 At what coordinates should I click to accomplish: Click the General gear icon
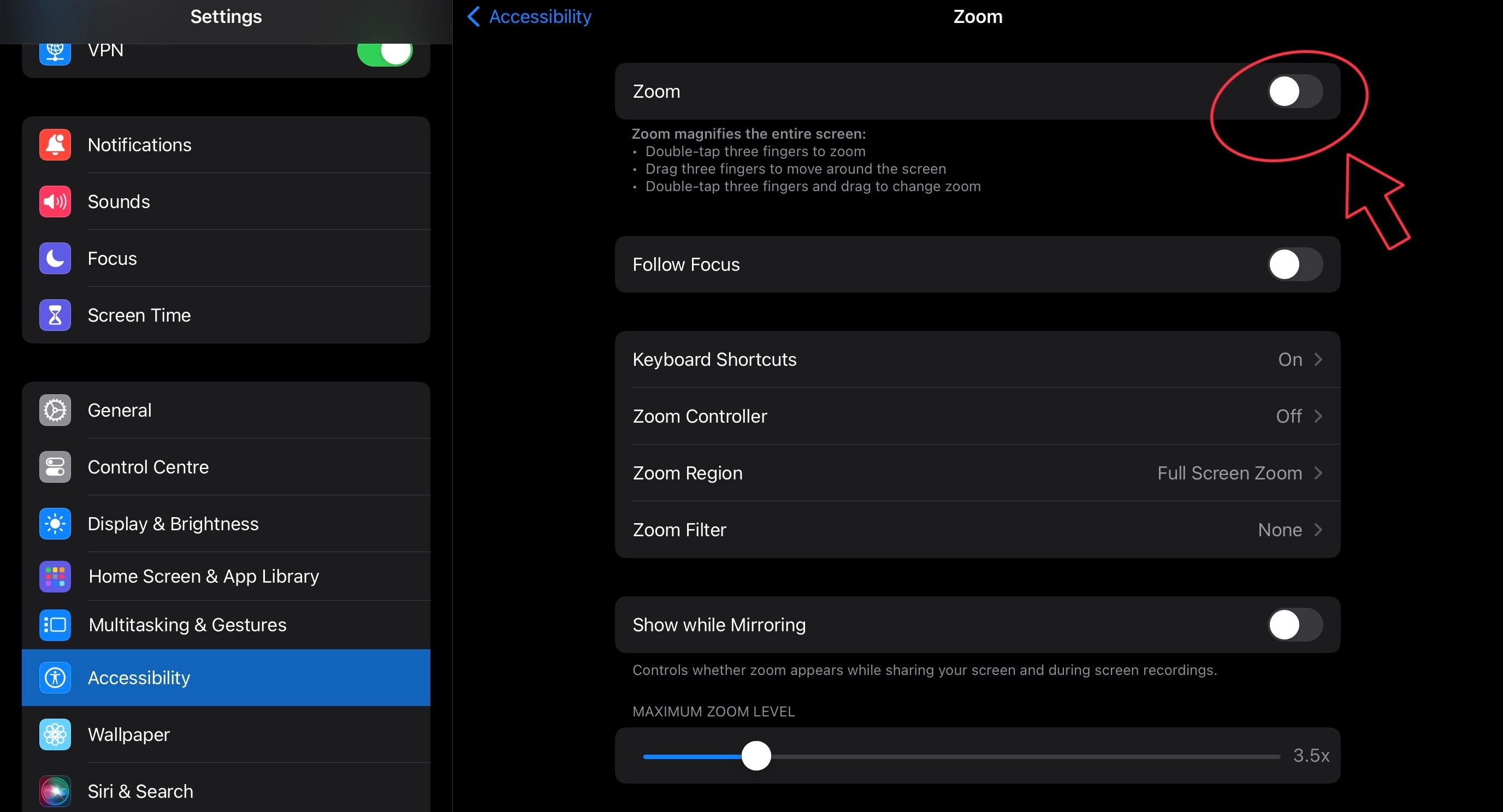click(x=55, y=410)
